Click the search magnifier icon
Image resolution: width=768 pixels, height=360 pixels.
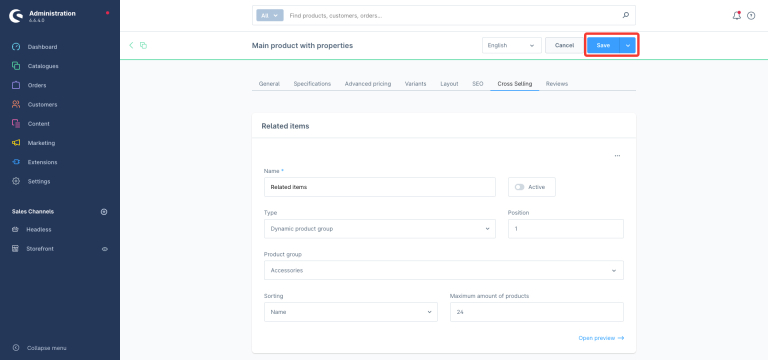(x=625, y=16)
